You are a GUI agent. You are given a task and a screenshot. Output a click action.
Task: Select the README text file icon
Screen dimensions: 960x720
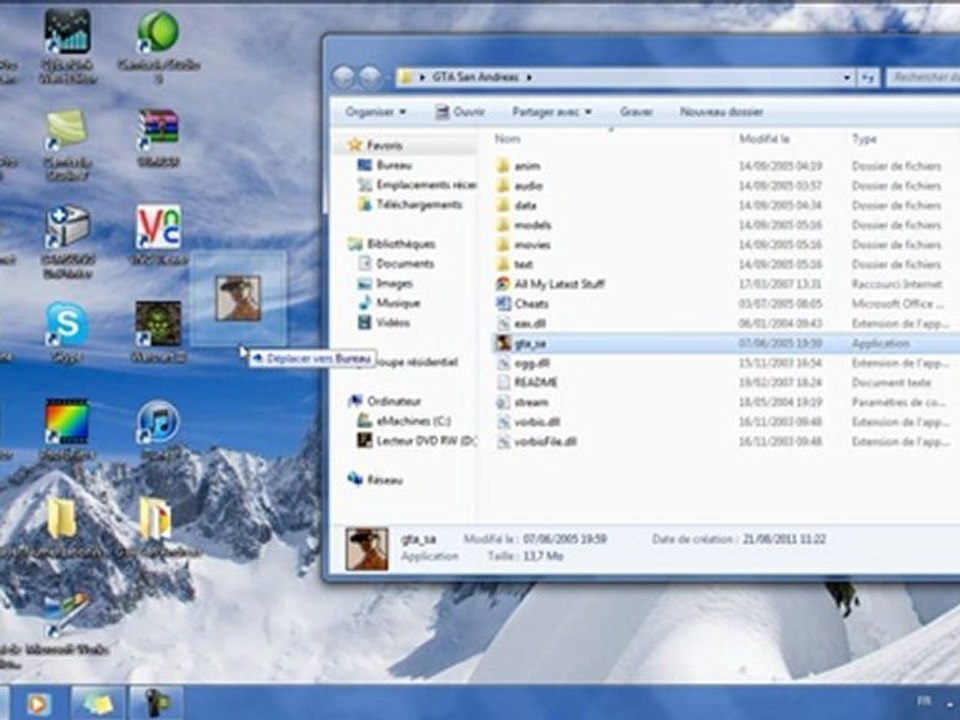[x=503, y=383]
